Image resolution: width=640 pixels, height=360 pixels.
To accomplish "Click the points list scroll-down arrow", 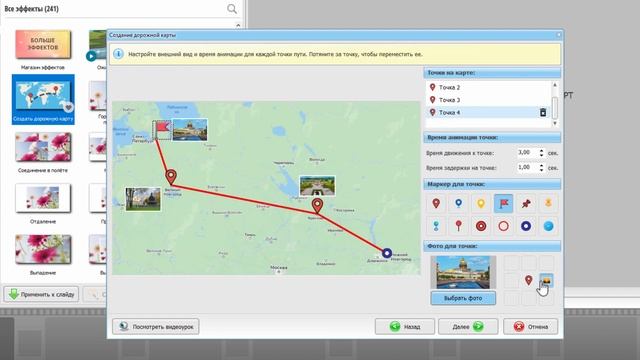I will (555, 123).
